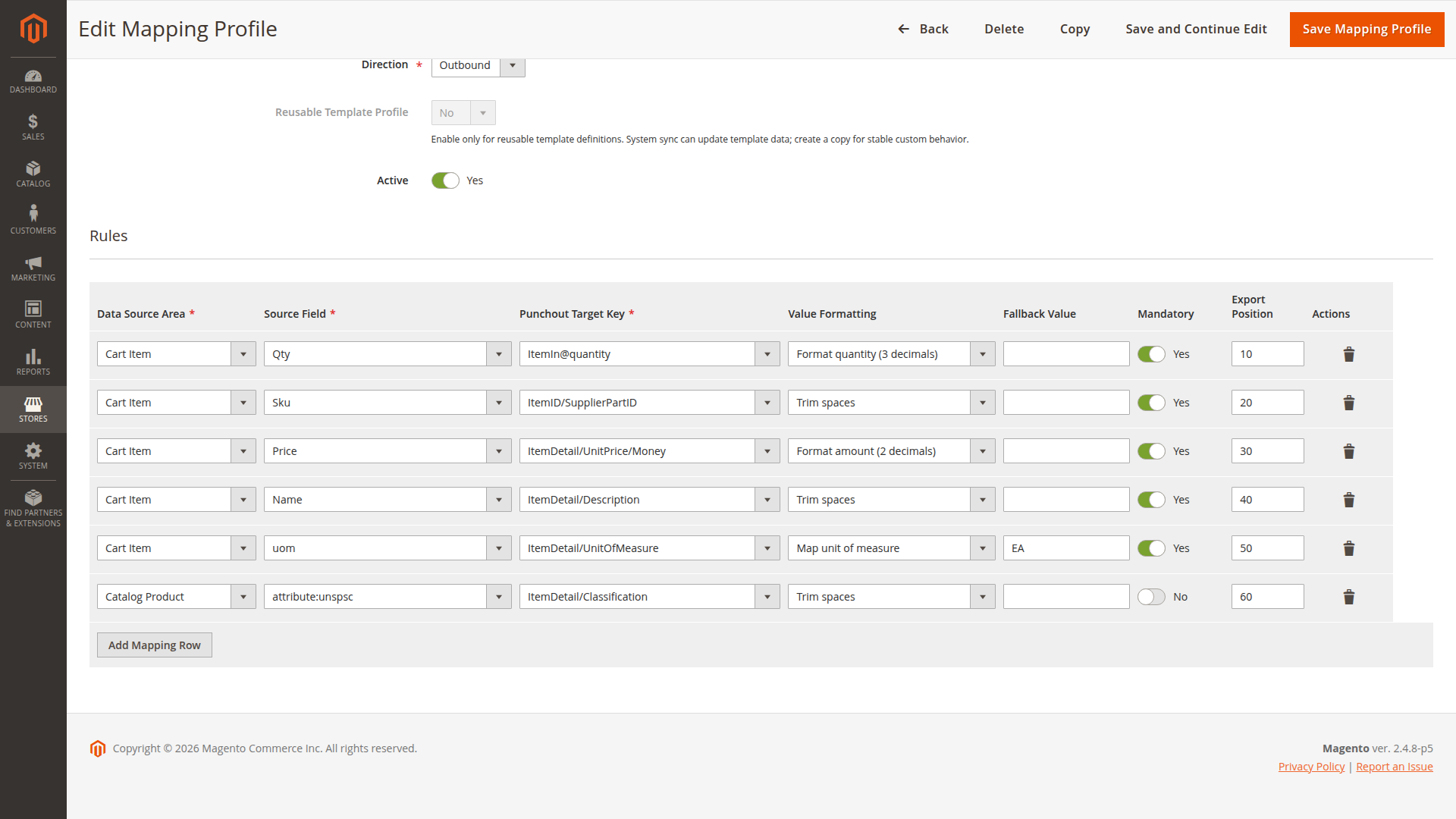Screen dimensions: 1456x819
Task: Open the Marketing sidebar section
Action: [x=33, y=269]
